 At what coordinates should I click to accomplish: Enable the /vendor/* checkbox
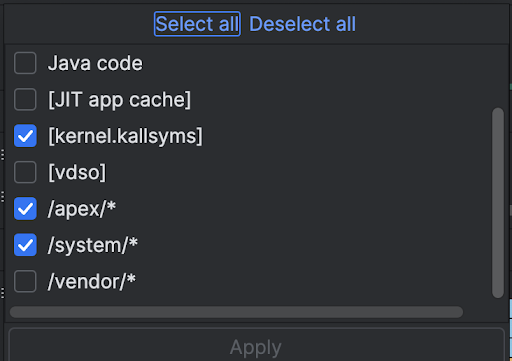[25, 281]
